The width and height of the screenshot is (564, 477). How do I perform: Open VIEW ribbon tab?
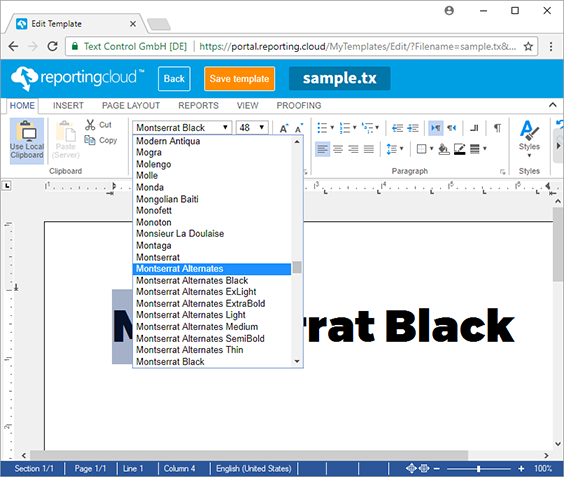click(247, 105)
